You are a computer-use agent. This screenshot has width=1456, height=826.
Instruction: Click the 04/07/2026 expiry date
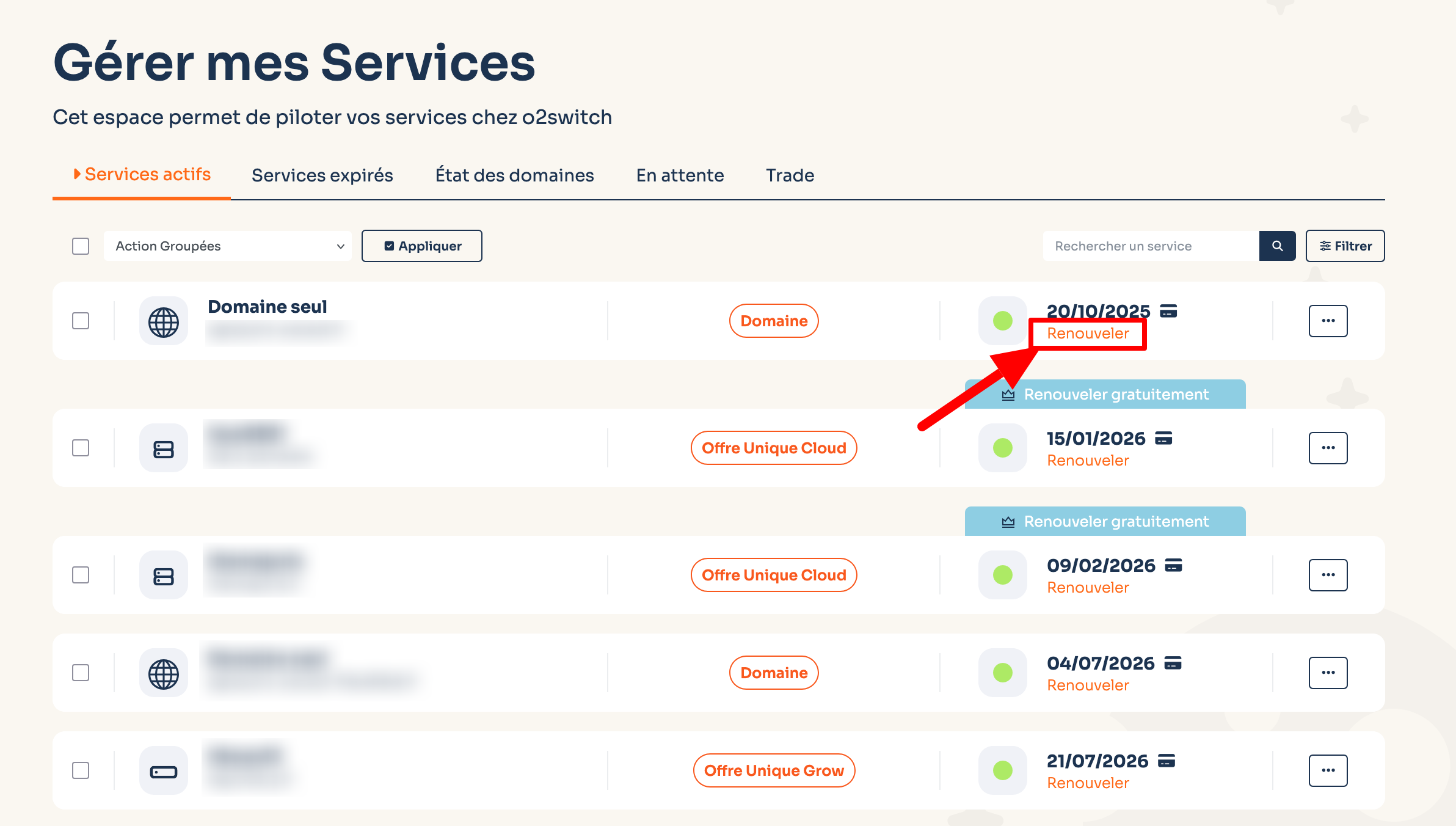pyautogui.click(x=1101, y=663)
